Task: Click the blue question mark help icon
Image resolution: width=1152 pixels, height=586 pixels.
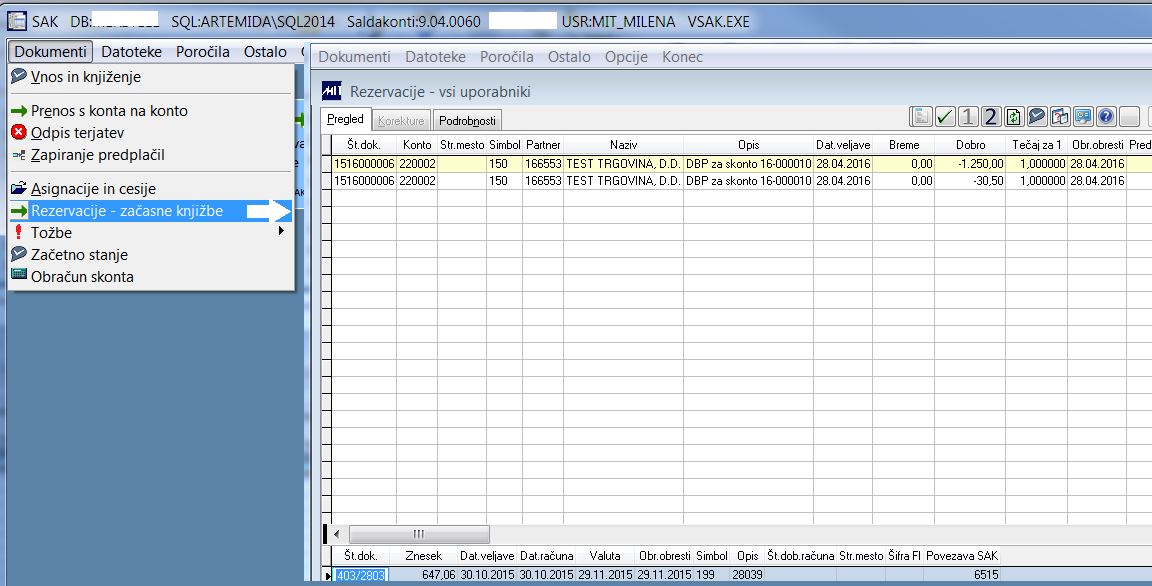Action: coord(1106,117)
